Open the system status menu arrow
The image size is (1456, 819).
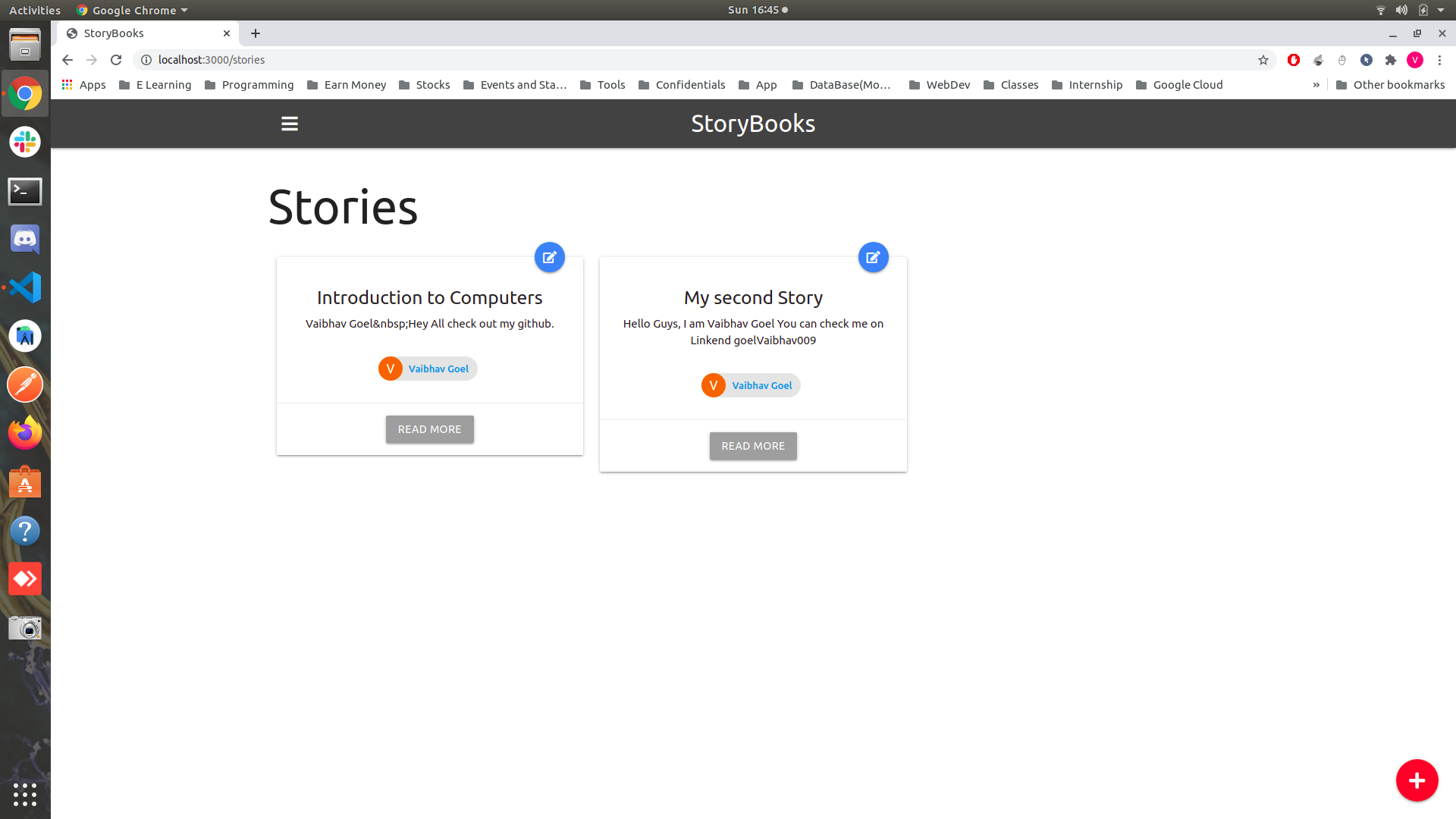tap(1441, 10)
